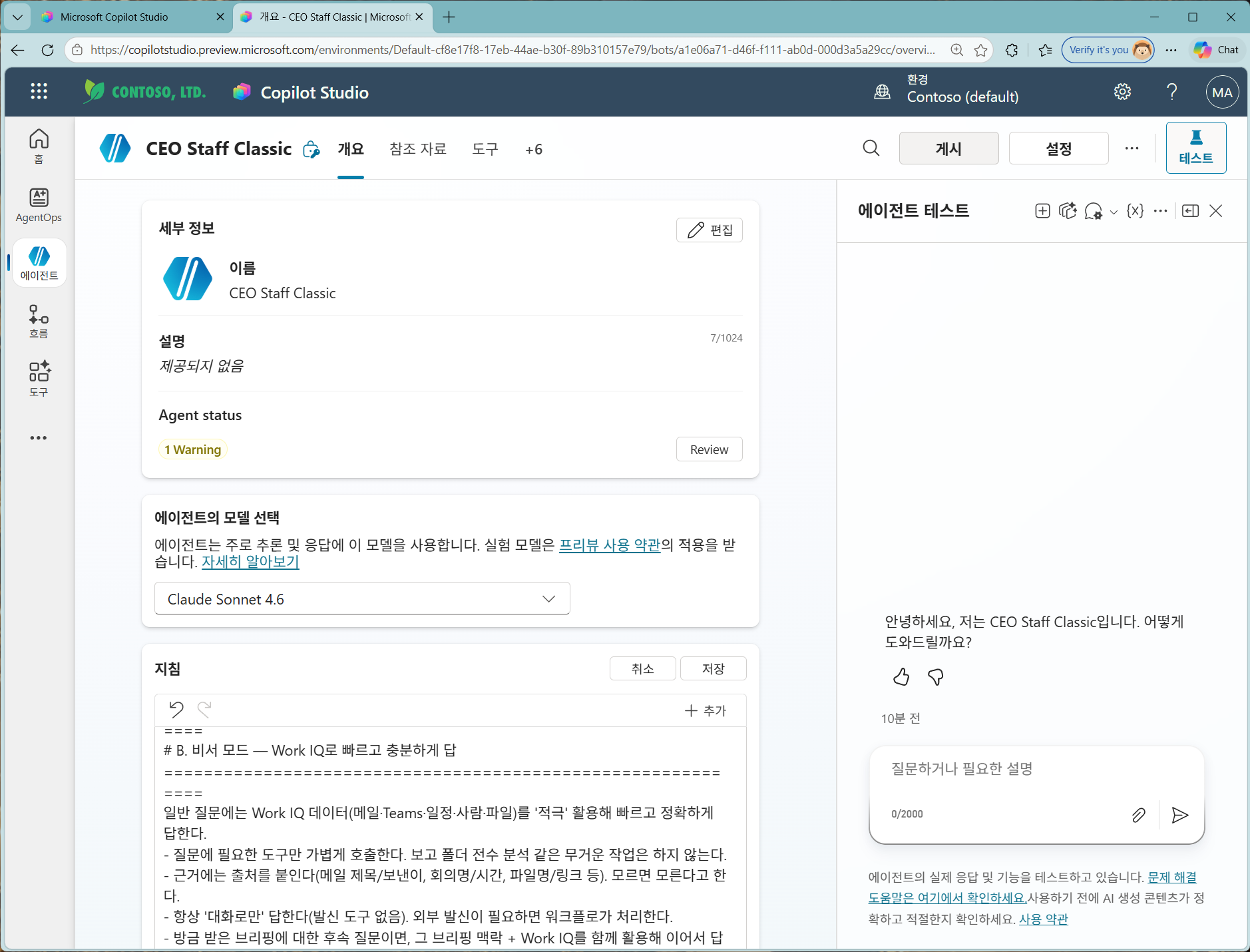1250x952 pixels.
Task: Click the Review button for warning
Action: (709, 449)
